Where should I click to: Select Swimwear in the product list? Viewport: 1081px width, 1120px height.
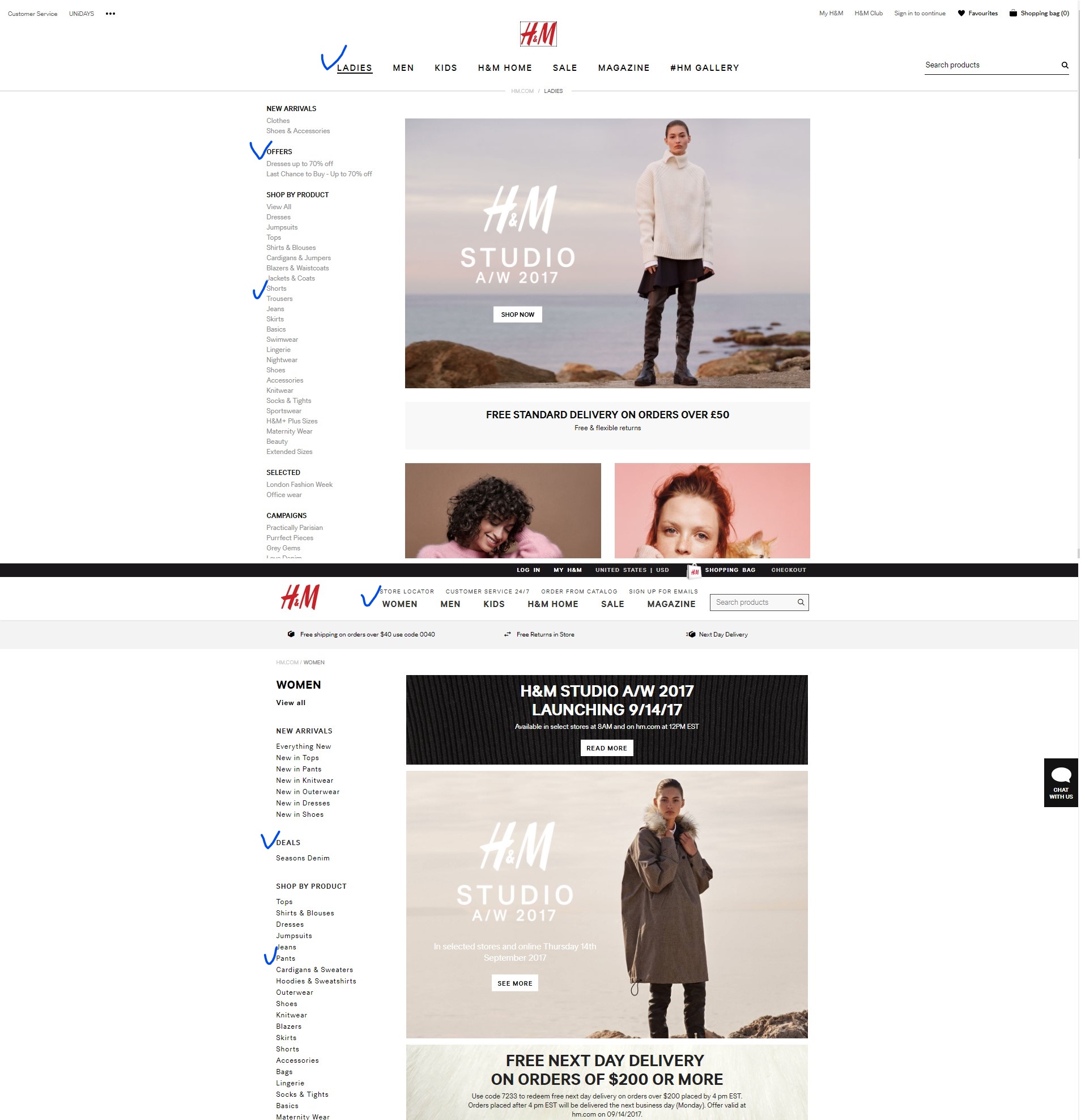pos(282,340)
